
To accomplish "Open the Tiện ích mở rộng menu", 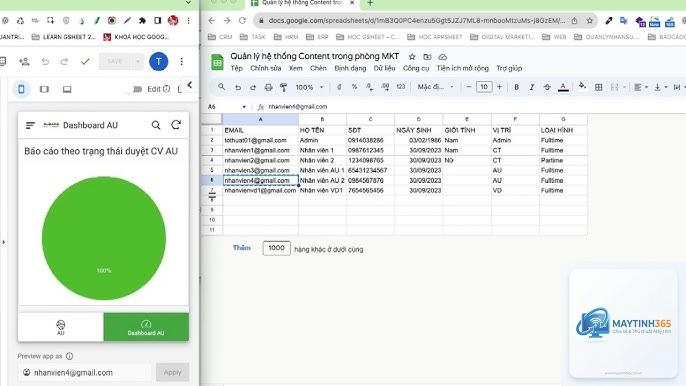I will pyautogui.click(x=462, y=68).
